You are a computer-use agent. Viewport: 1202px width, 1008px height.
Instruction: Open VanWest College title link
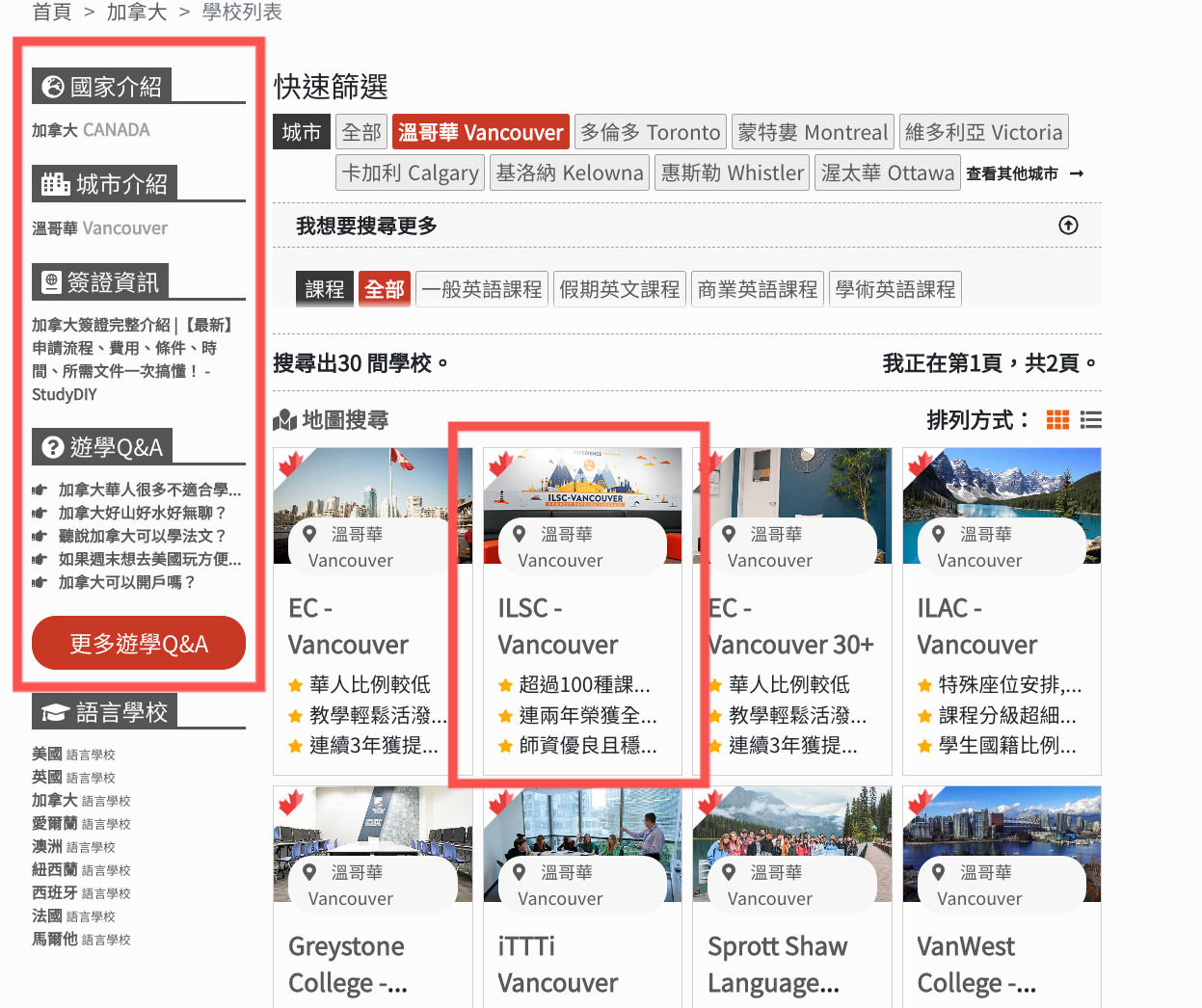(x=976, y=965)
